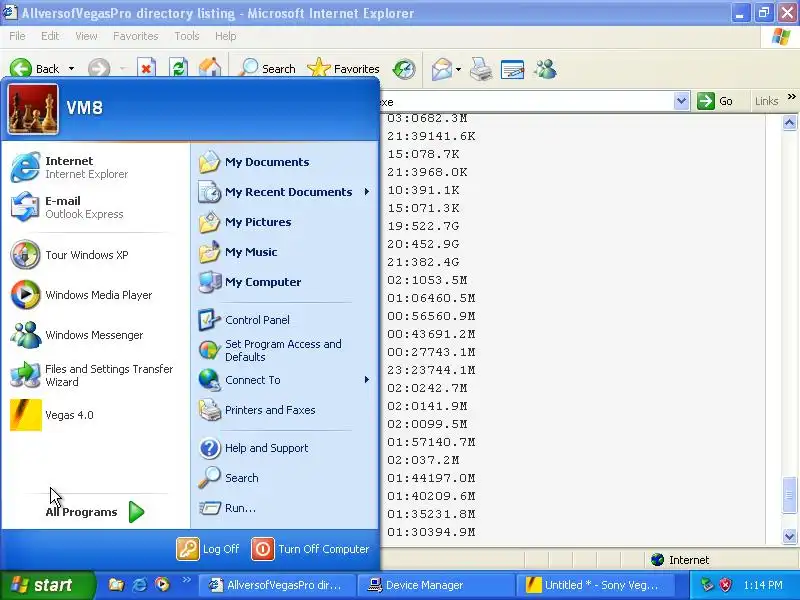Click the Start button
The height and width of the screenshot is (600, 800).
coord(46,585)
